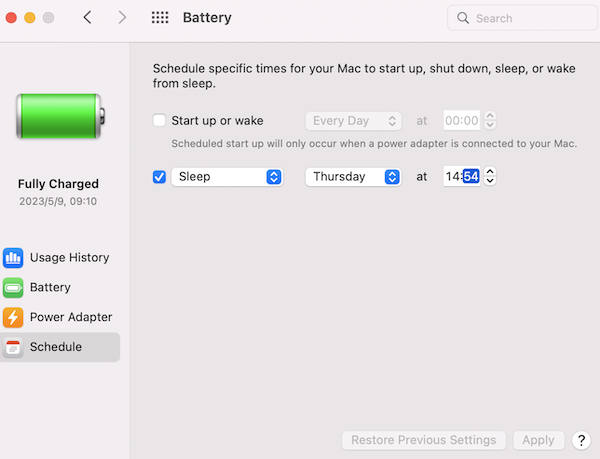Click the orange Power Adapter icon
600x459 pixels.
coord(13,317)
